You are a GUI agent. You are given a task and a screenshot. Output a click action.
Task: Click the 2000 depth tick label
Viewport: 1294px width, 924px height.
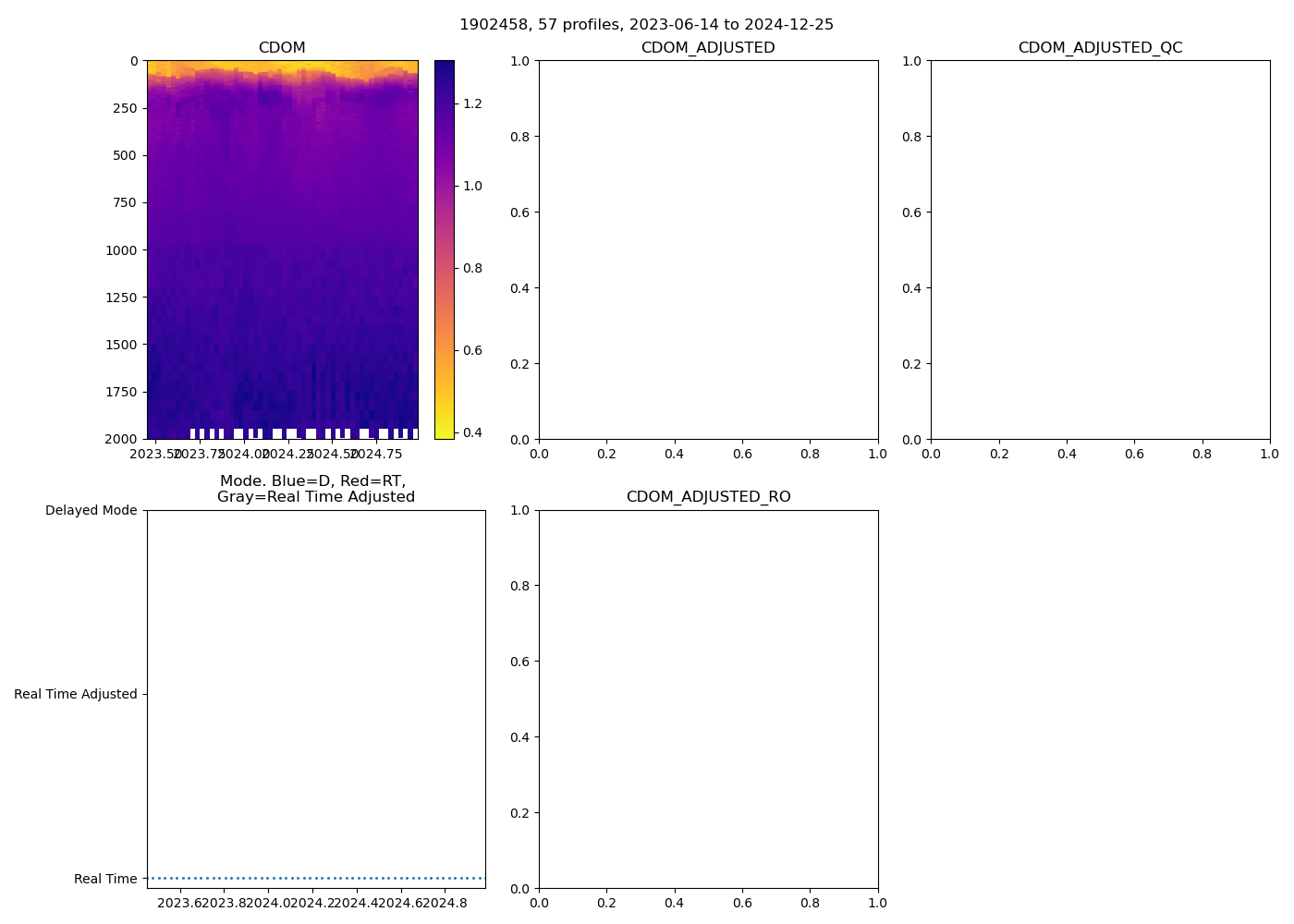point(120,439)
